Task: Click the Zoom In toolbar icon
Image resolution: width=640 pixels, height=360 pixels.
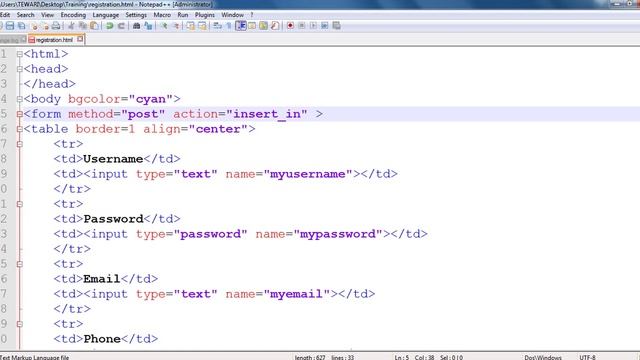Action: [164, 26]
